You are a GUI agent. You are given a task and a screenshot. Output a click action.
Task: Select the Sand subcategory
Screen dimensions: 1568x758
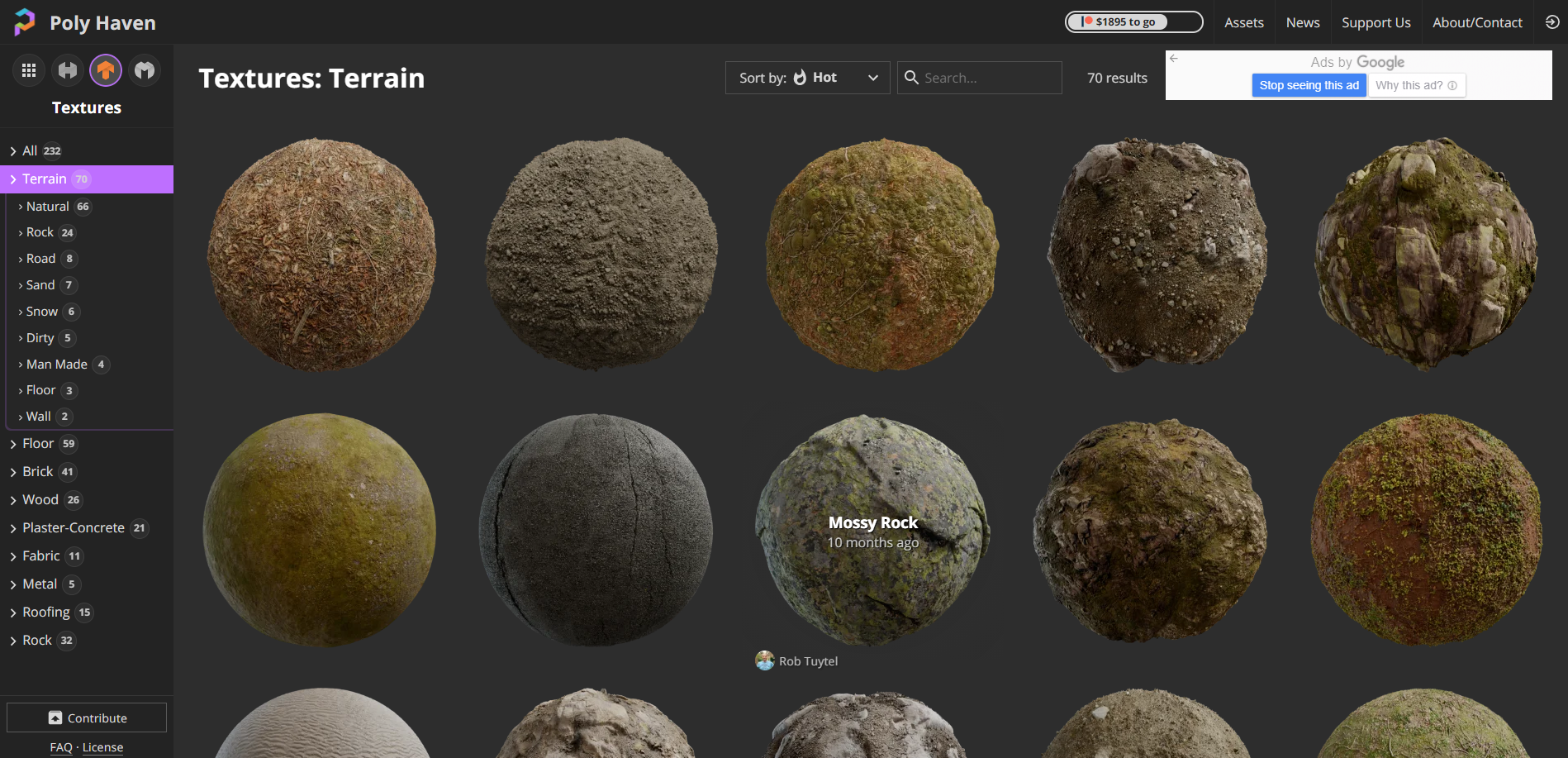[90, 285]
